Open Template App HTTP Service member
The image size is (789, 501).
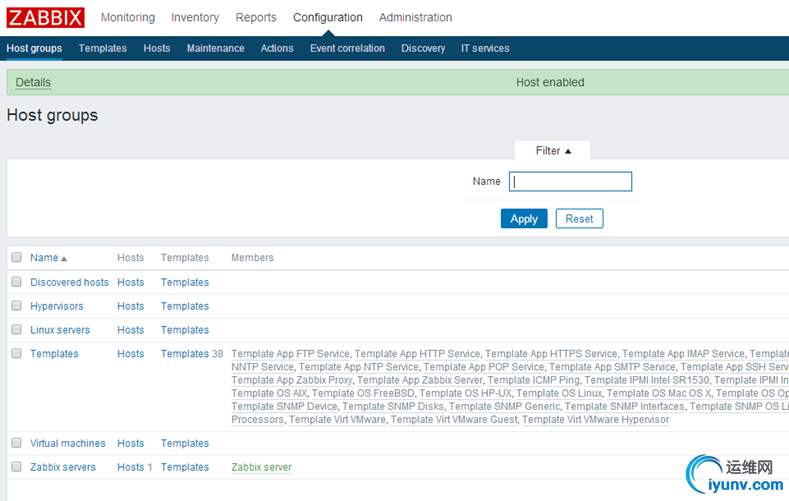(x=418, y=354)
